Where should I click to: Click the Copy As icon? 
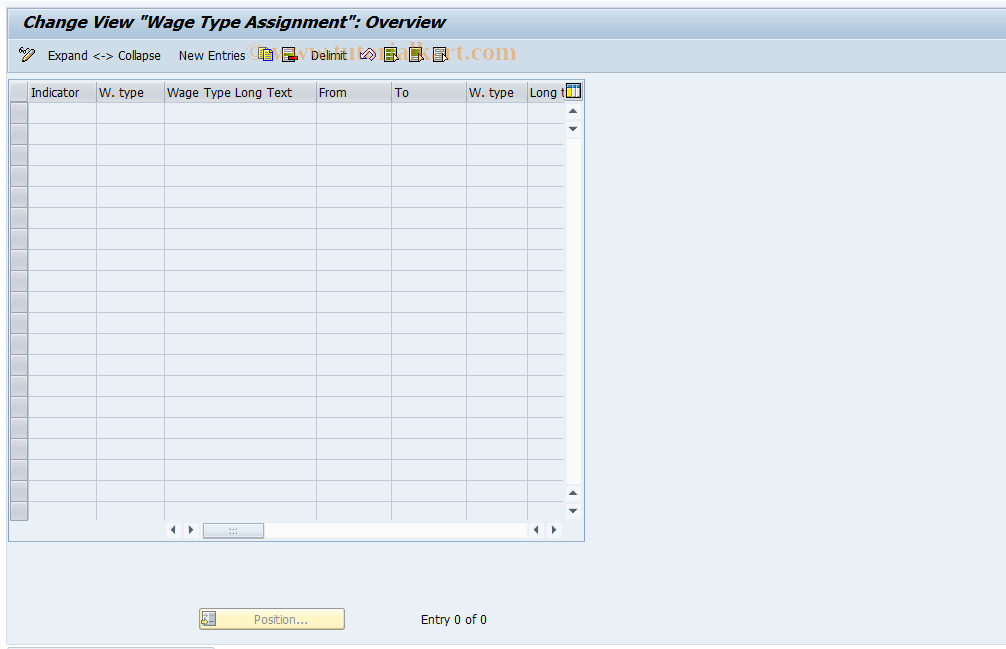[x=266, y=55]
